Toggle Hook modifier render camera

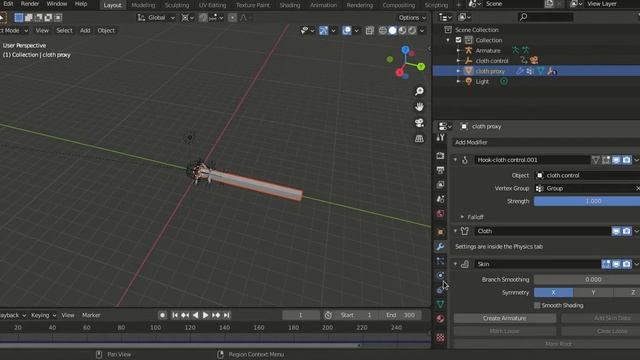(x=627, y=160)
